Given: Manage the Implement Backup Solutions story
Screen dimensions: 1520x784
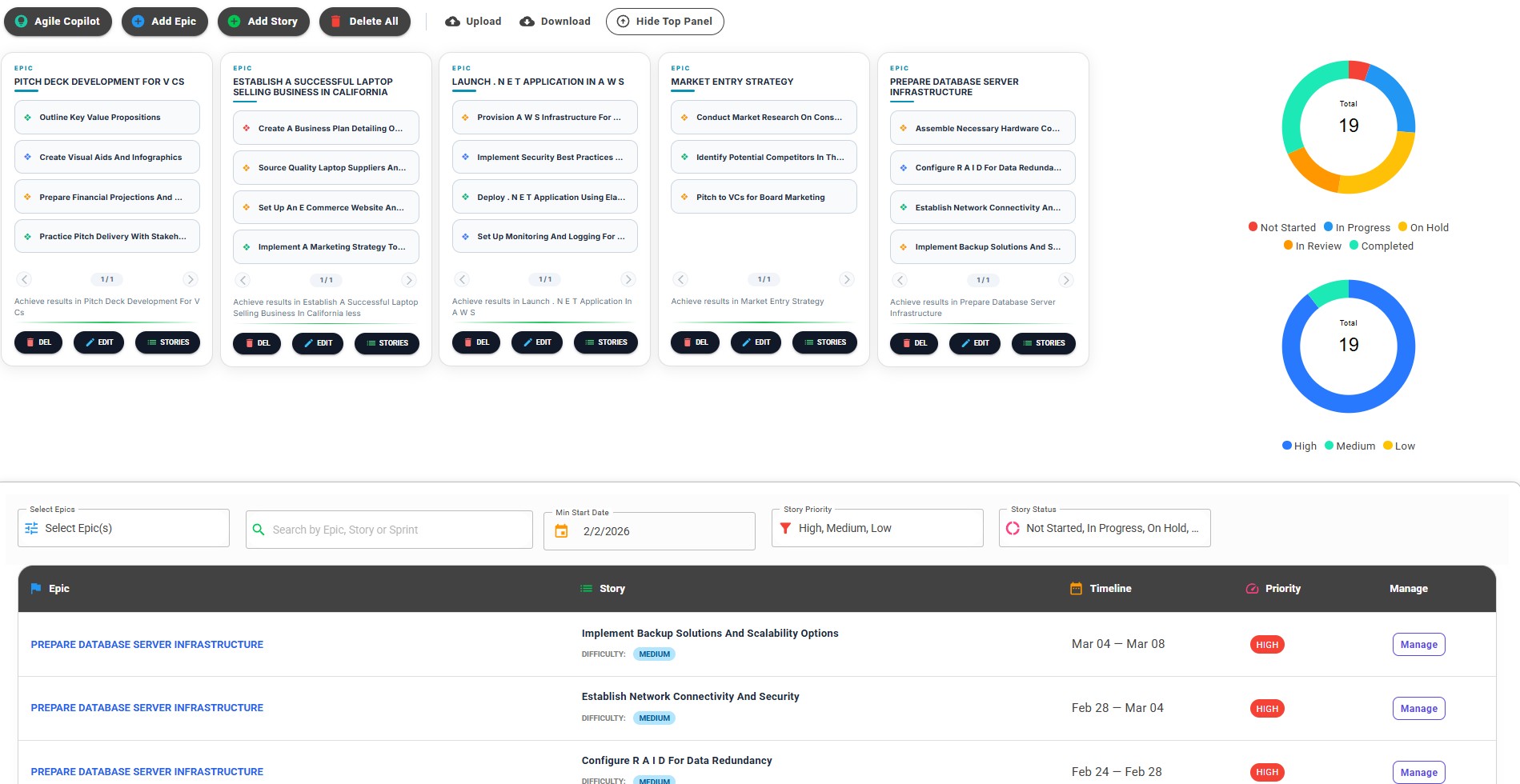Looking at the screenshot, I should 1418,644.
